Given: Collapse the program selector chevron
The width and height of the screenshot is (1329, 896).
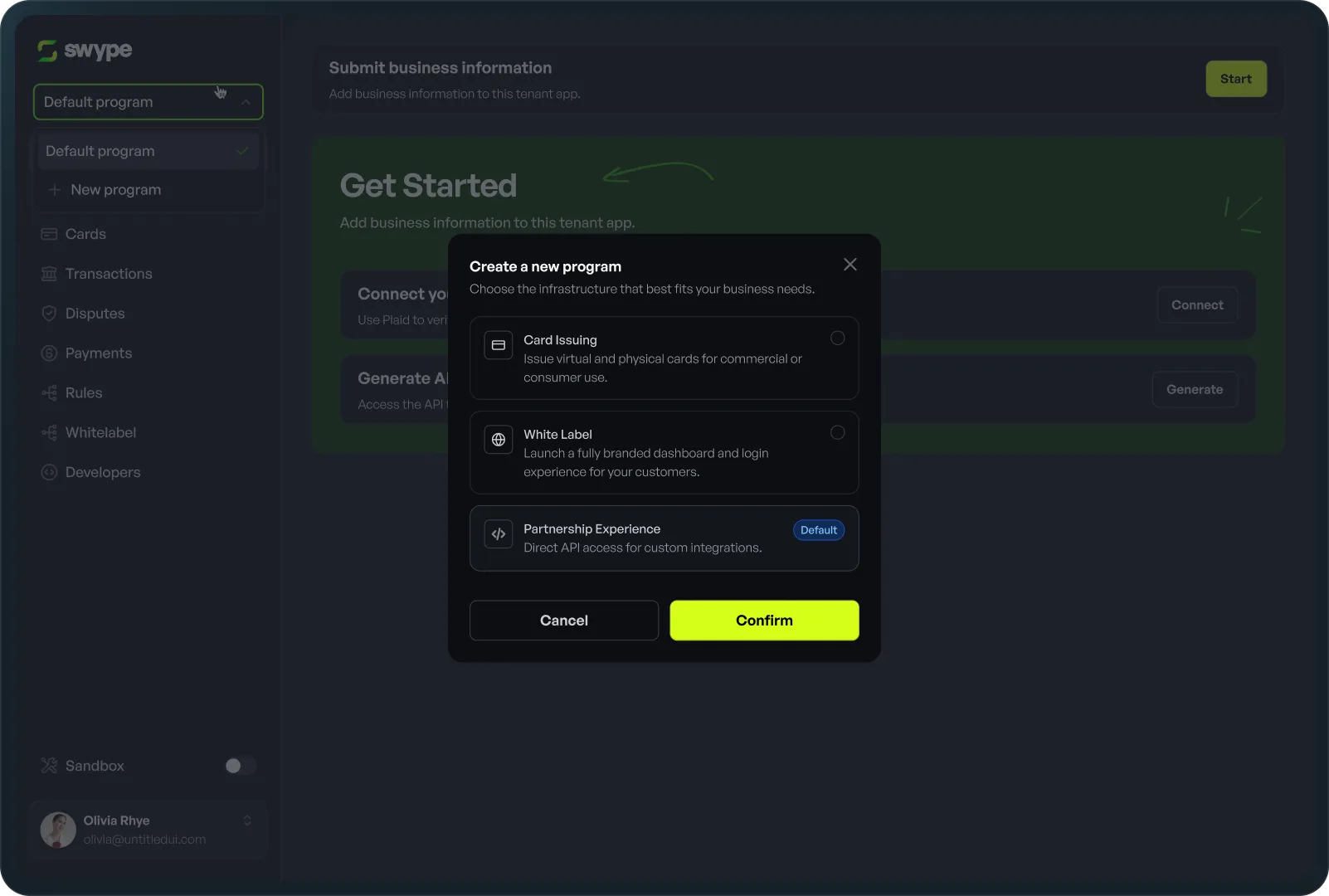Looking at the screenshot, I should 246,102.
